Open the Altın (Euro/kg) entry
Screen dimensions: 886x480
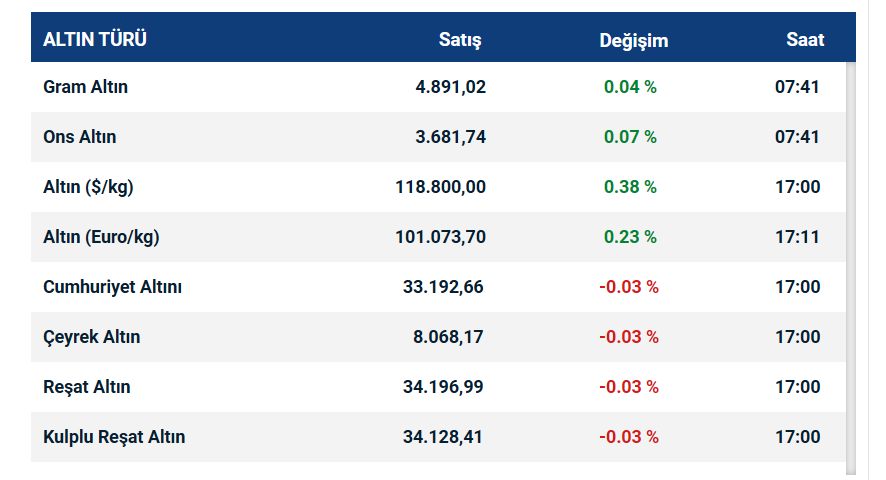coord(101,237)
